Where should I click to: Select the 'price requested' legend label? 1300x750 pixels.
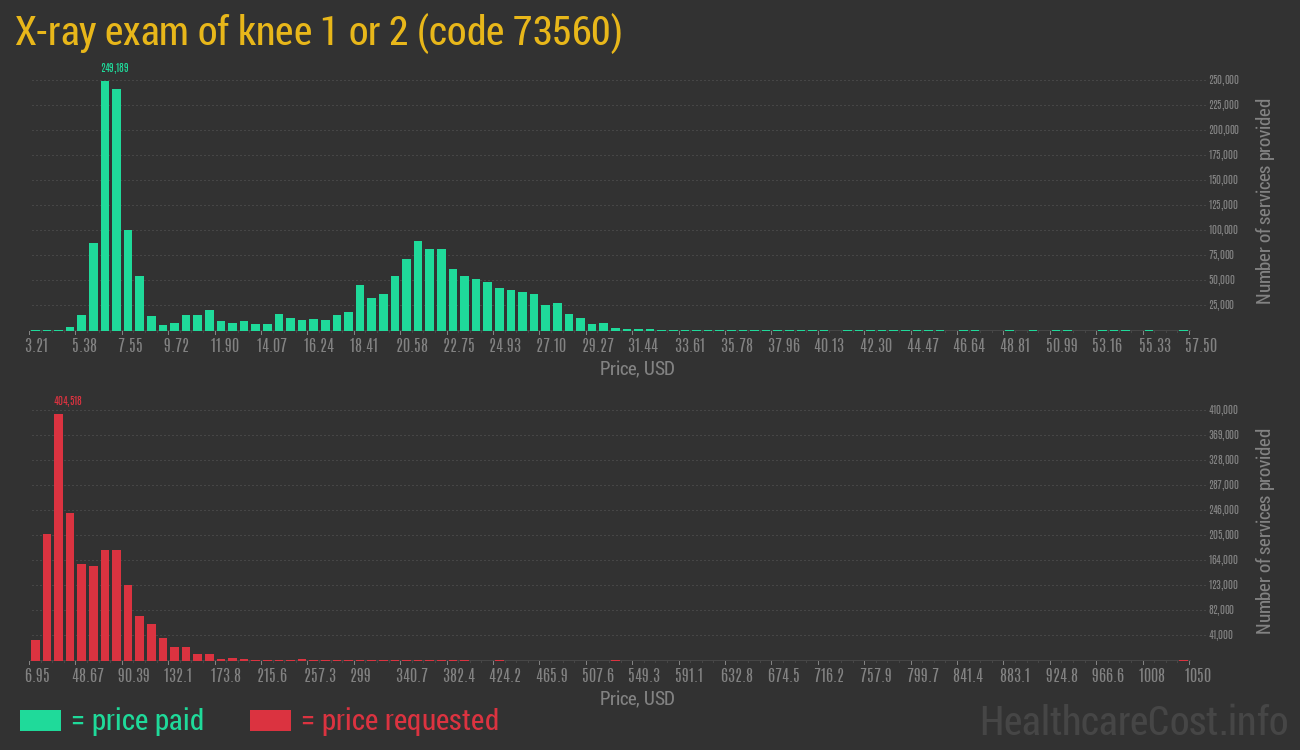(399, 720)
